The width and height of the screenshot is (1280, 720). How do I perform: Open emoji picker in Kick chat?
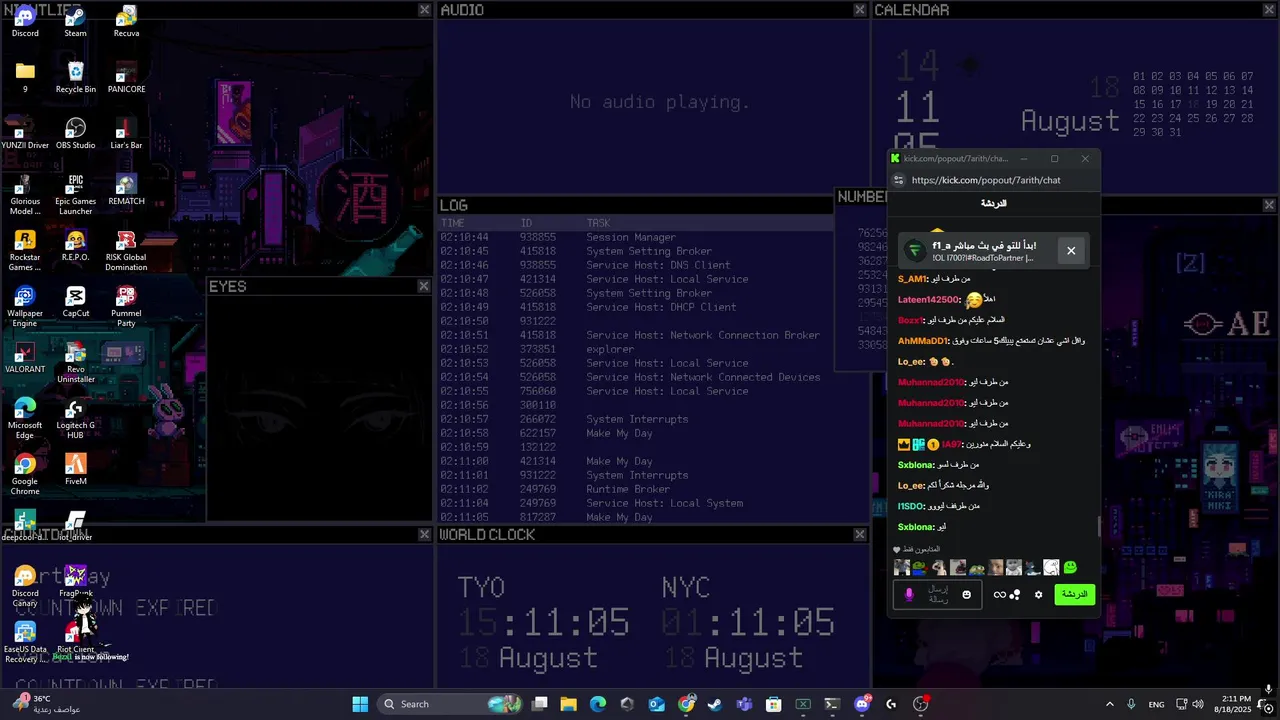pos(966,594)
